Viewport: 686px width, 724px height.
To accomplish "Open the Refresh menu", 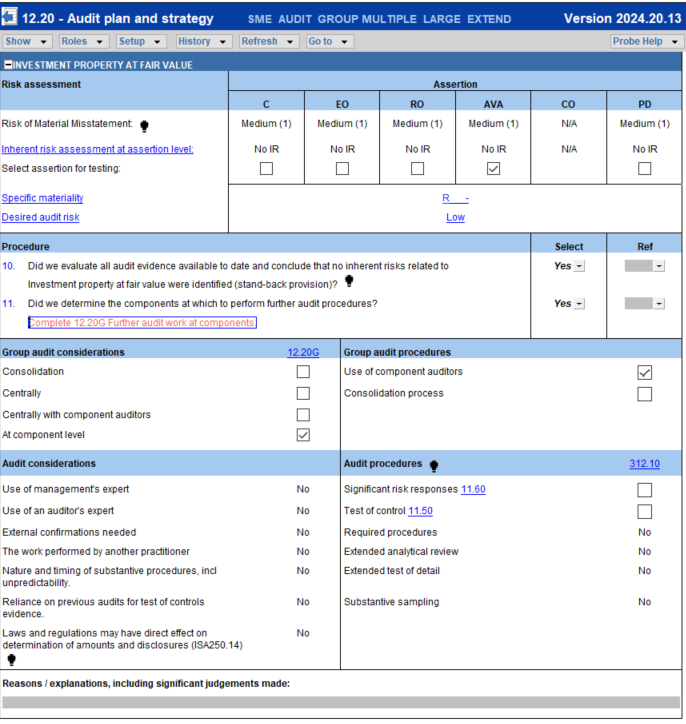I will pos(269,42).
